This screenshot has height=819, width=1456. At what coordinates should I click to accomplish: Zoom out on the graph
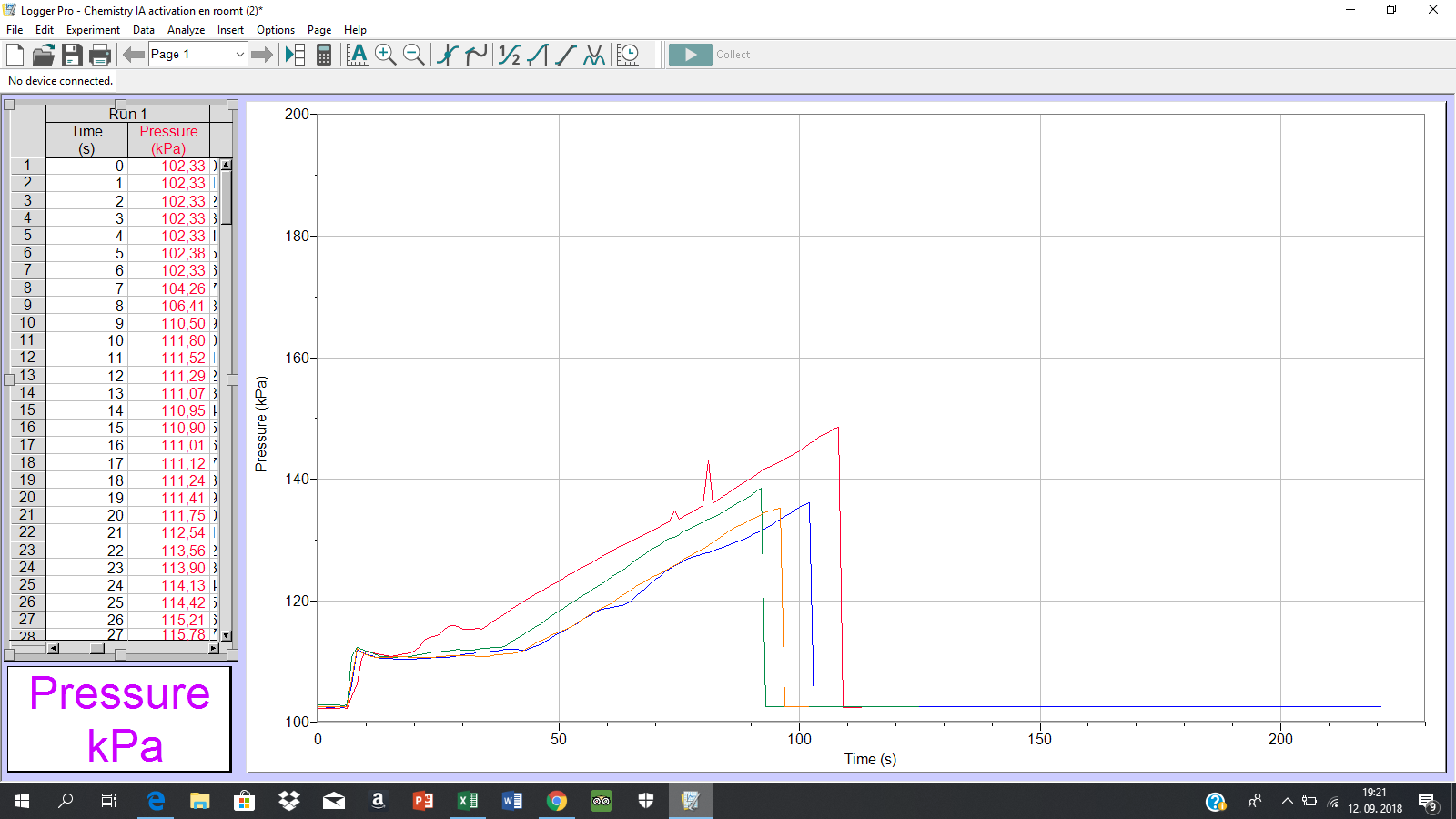[x=413, y=55]
